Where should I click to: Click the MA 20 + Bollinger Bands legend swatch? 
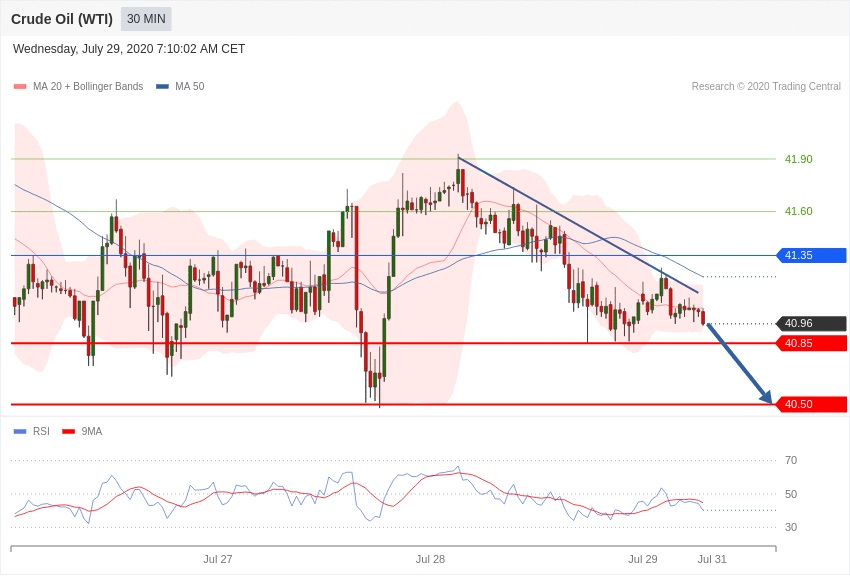pyautogui.click(x=20, y=87)
